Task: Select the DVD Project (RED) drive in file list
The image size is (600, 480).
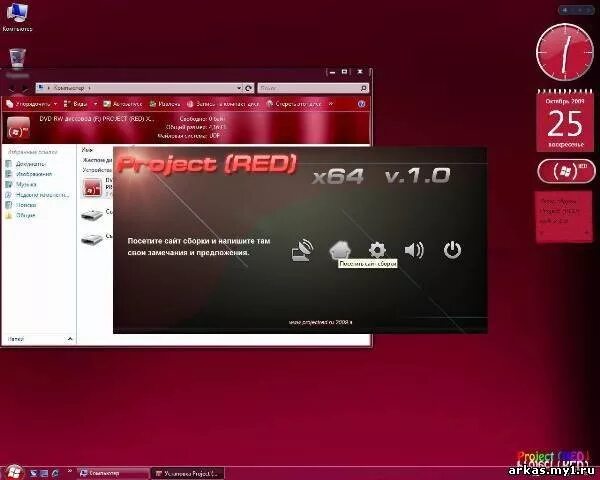Action: click(x=97, y=187)
